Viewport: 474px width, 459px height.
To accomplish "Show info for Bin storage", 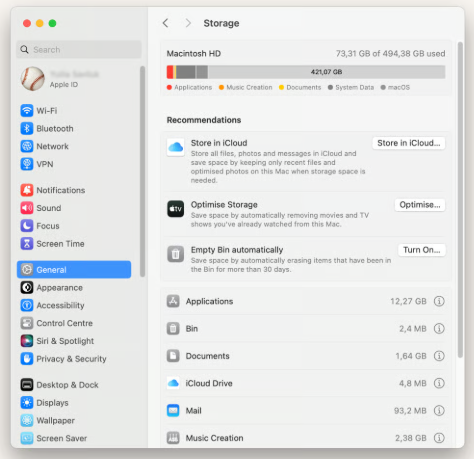I will (x=439, y=329).
